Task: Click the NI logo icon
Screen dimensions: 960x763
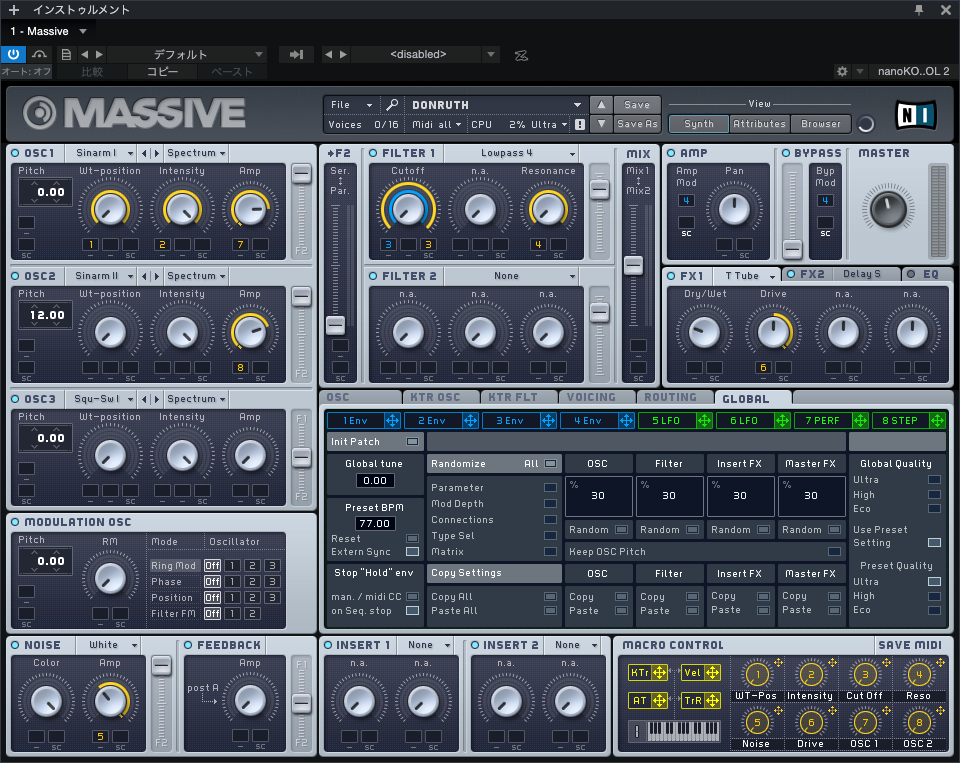Action: click(x=917, y=115)
